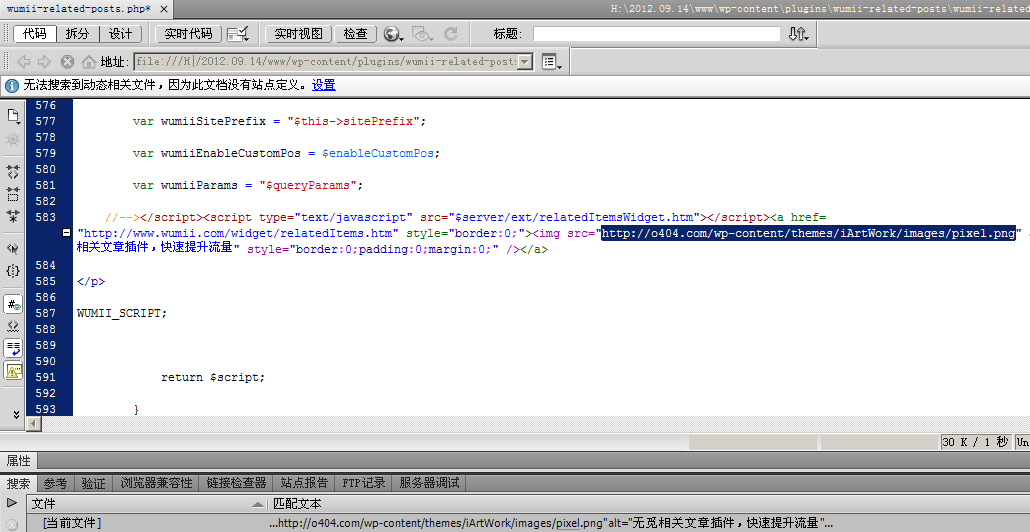Stop loading icon in address bar
This screenshot has width=1030, height=532.
pyautogui.click(x=67, y=62)
